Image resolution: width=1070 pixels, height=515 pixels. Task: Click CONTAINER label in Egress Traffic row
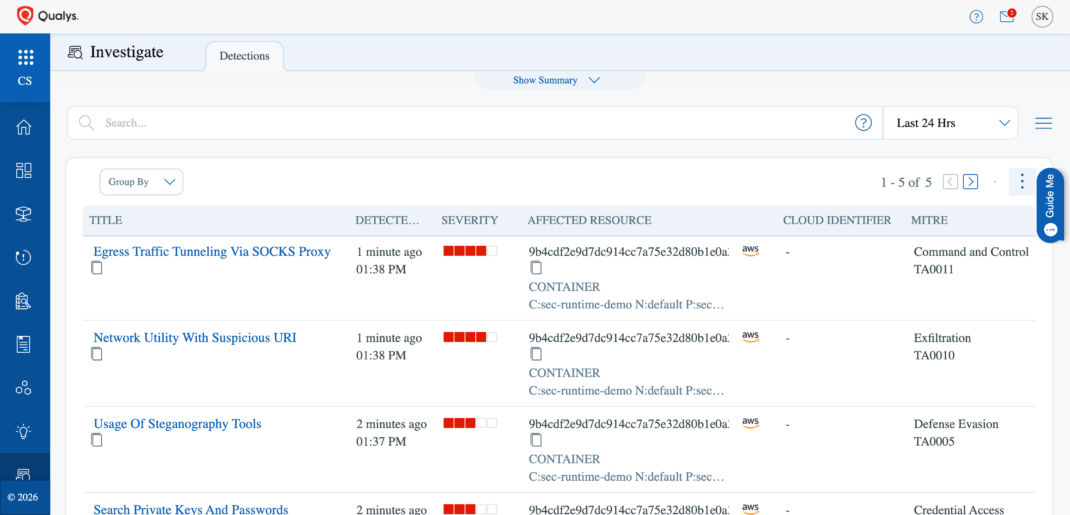point(564,287)
